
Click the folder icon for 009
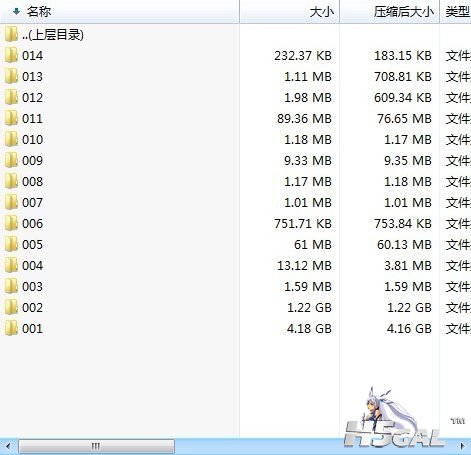(11, 160)
